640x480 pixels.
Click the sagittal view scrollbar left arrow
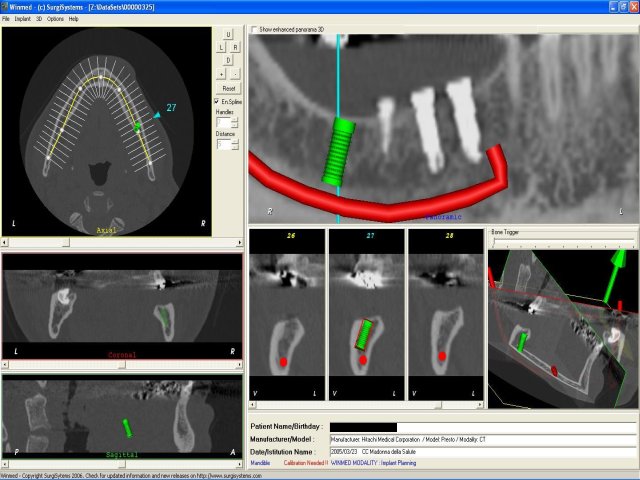click(x=4, y=464)
